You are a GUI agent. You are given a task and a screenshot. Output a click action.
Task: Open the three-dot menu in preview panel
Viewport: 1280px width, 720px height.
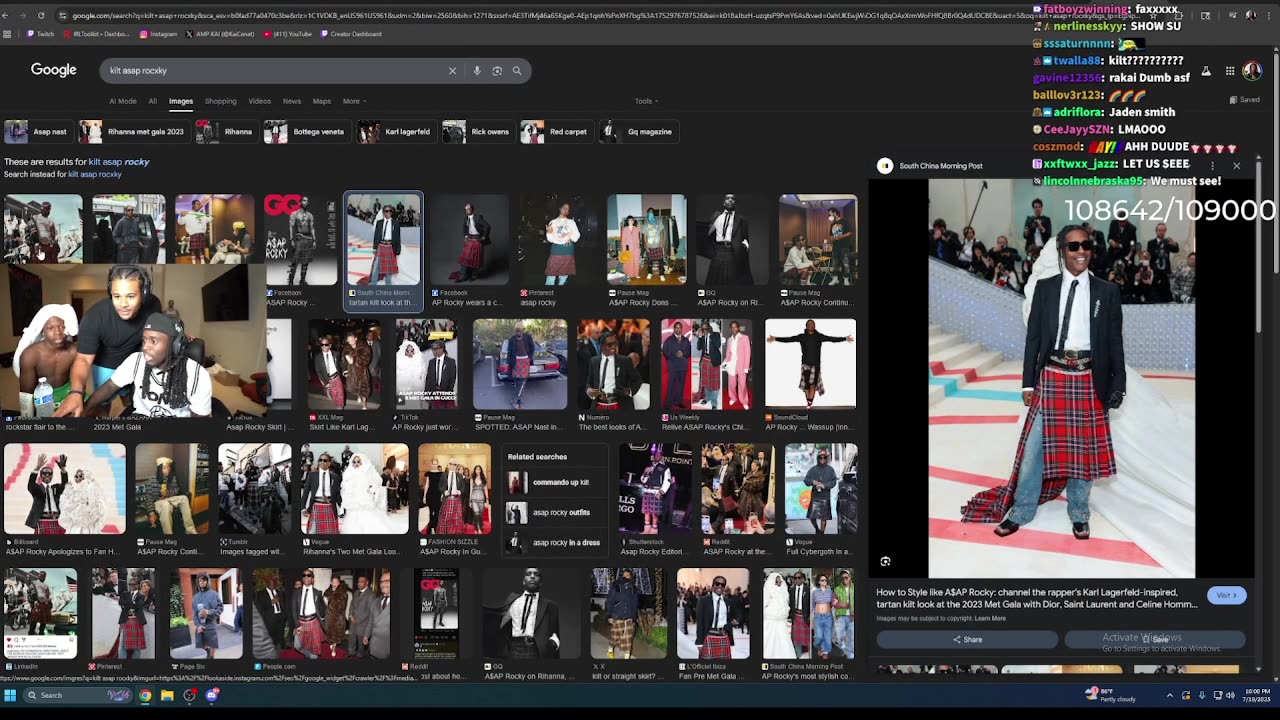(x=1212, y=166)
